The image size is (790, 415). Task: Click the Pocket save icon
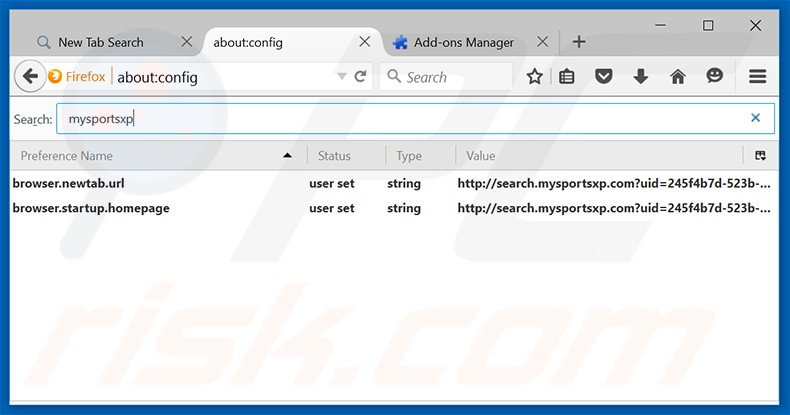603,76
